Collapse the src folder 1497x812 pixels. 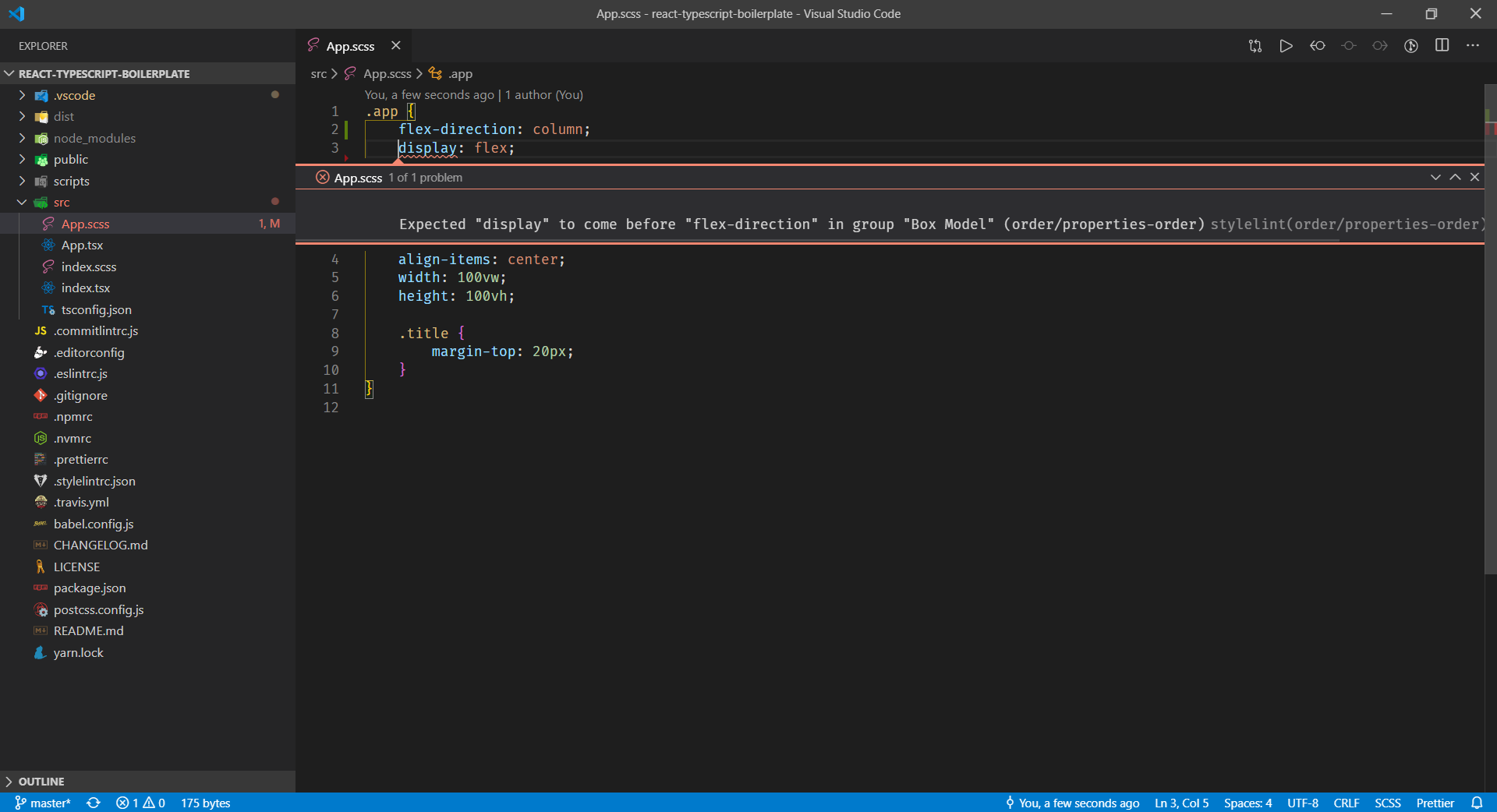148,202
